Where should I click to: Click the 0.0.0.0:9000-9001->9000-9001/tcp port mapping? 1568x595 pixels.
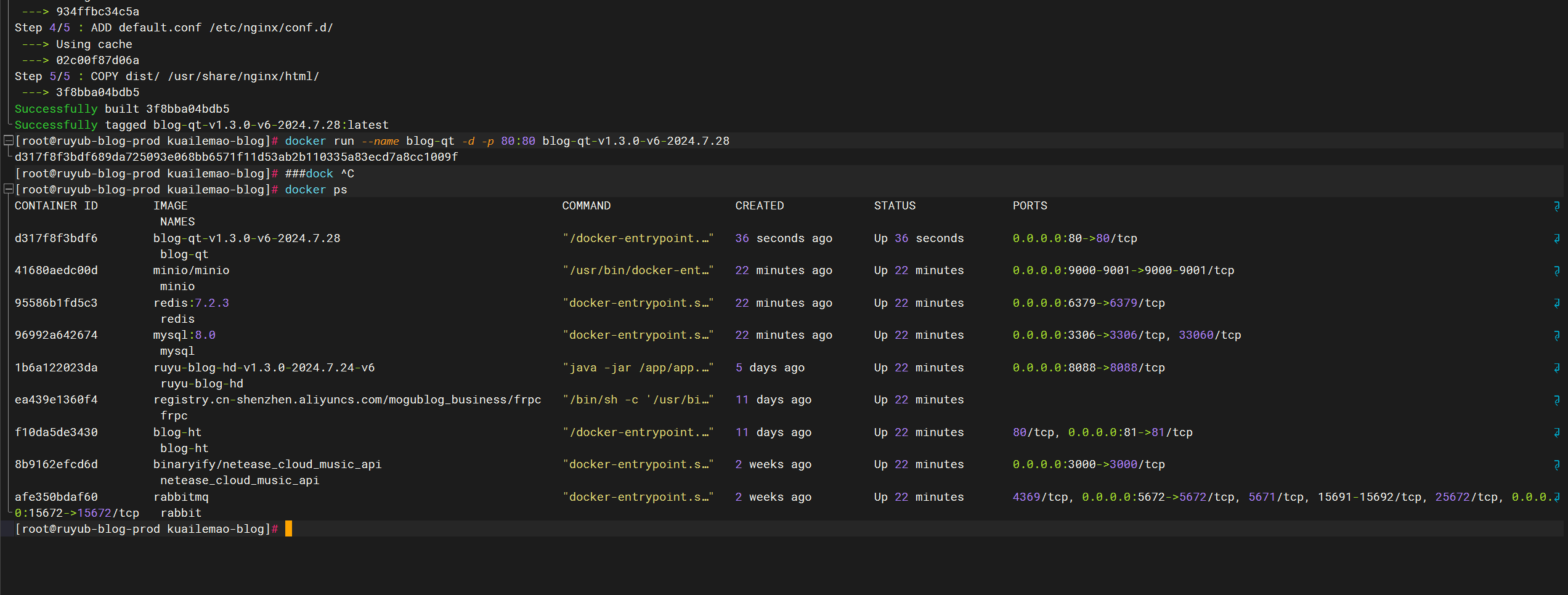1124,270
